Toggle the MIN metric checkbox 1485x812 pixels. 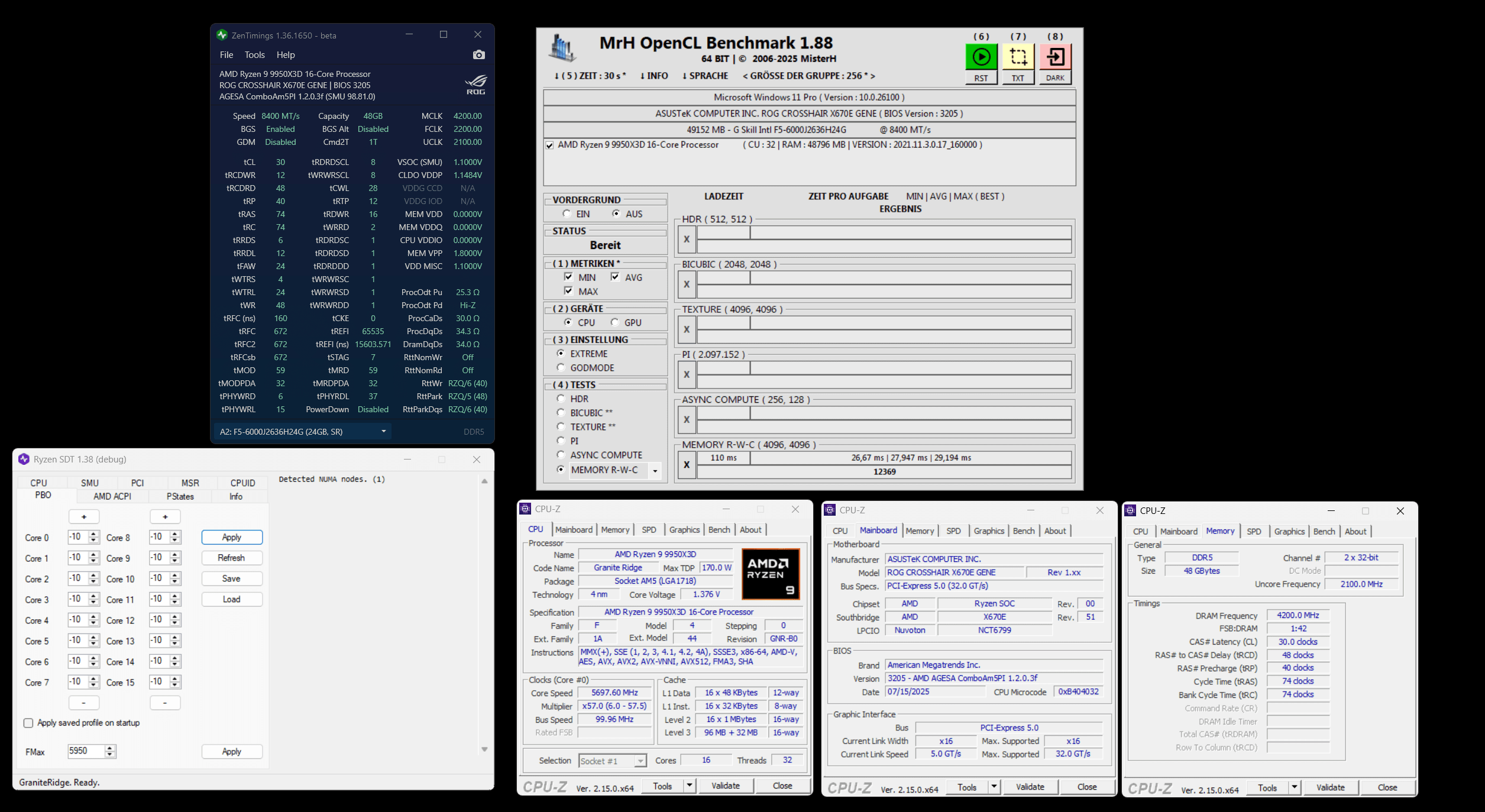pos(568,277)
